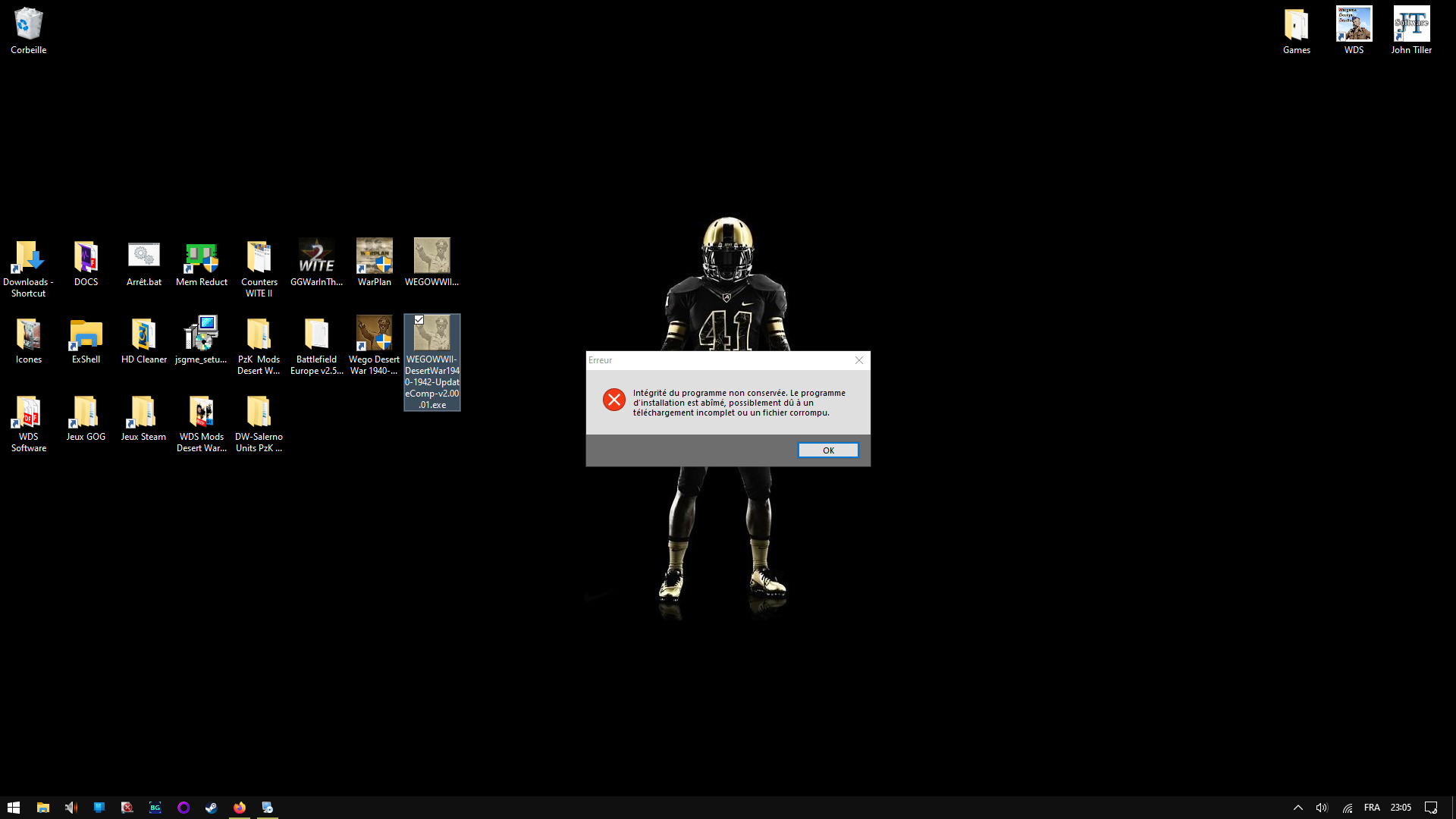Open the DOCS desktop icon

tap(86, 264)
